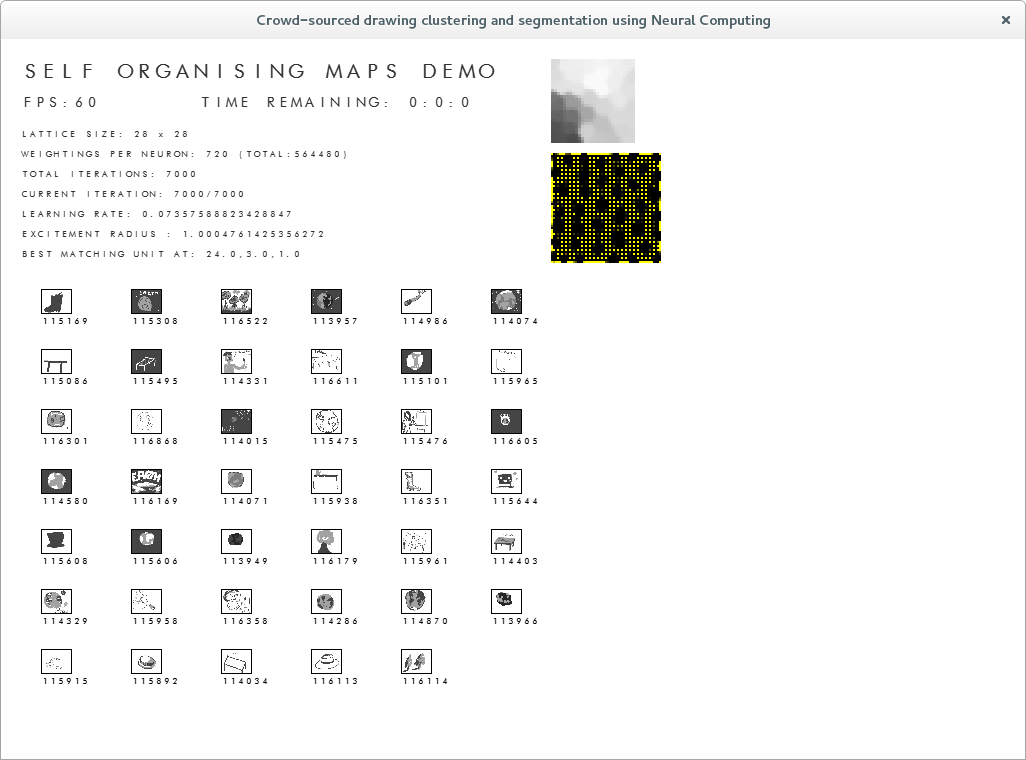Open drawing thumbnail 113957

click(327, 302)
